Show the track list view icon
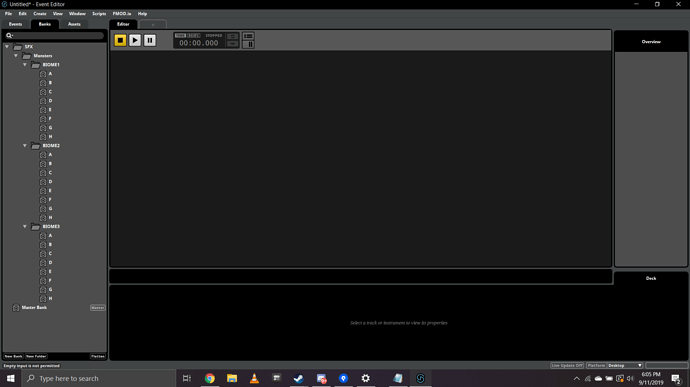Image resolution: width=690 pixels, height=387 pixels. [248, 36]
